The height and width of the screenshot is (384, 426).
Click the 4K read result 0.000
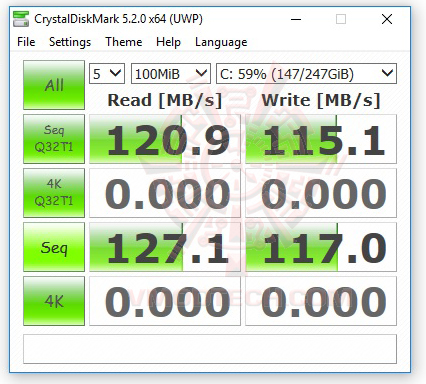(165, 301)
